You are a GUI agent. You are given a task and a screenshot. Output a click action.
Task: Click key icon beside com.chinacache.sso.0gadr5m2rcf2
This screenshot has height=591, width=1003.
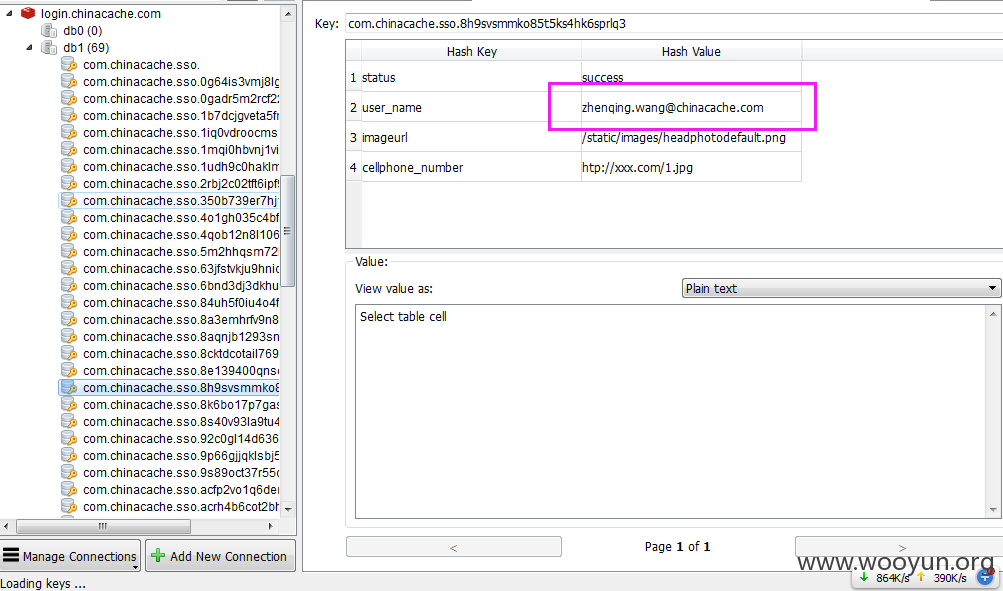(x=69, y=98)
